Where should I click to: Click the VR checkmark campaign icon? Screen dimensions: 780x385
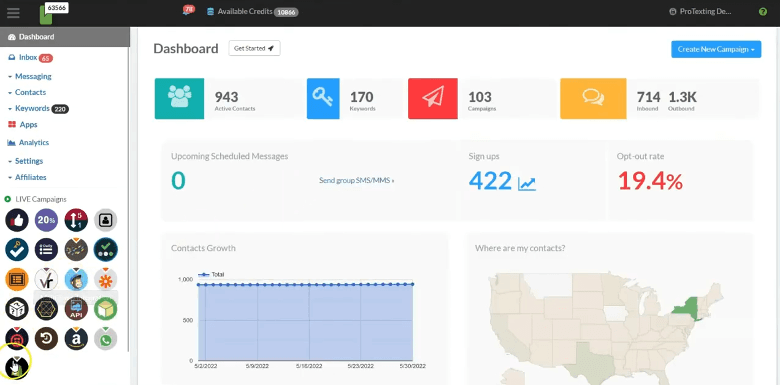pyautogui.click(x=46, y=280)
